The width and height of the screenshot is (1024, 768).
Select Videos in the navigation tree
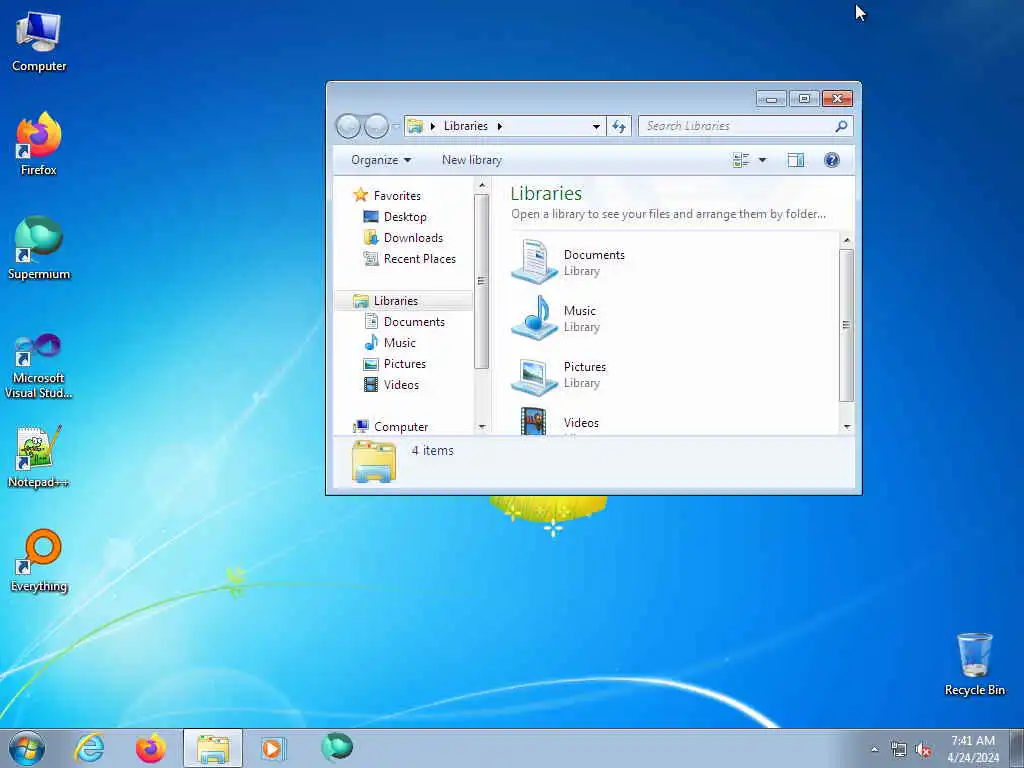click(391, 385)
